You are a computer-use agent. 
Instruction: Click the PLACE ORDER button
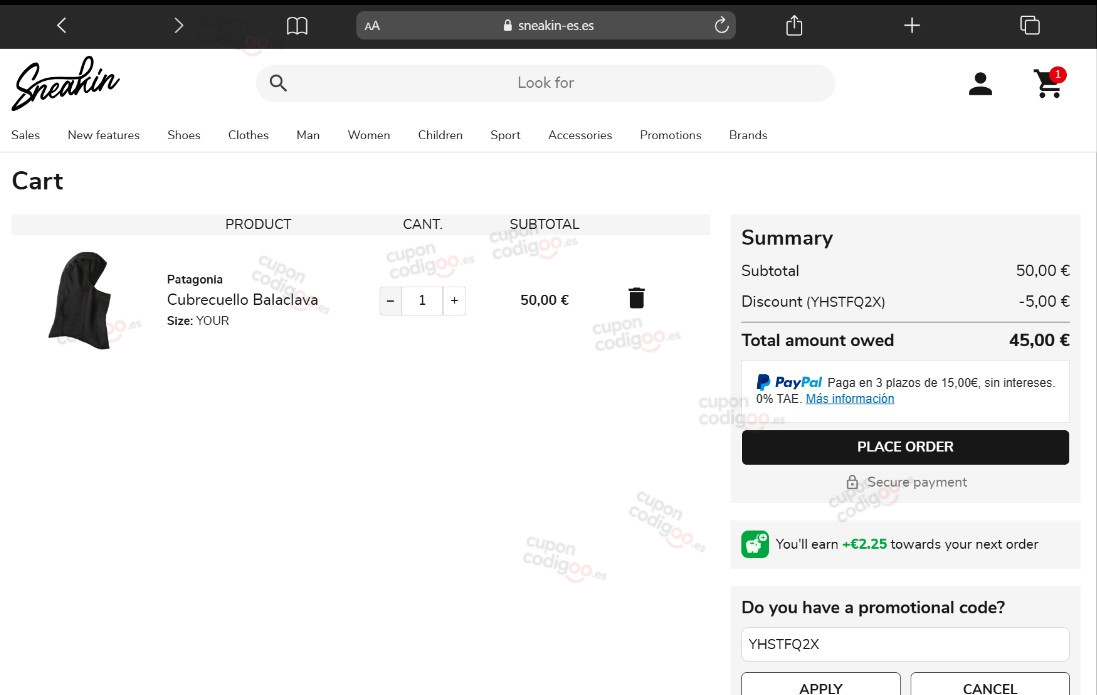point(905,447)
